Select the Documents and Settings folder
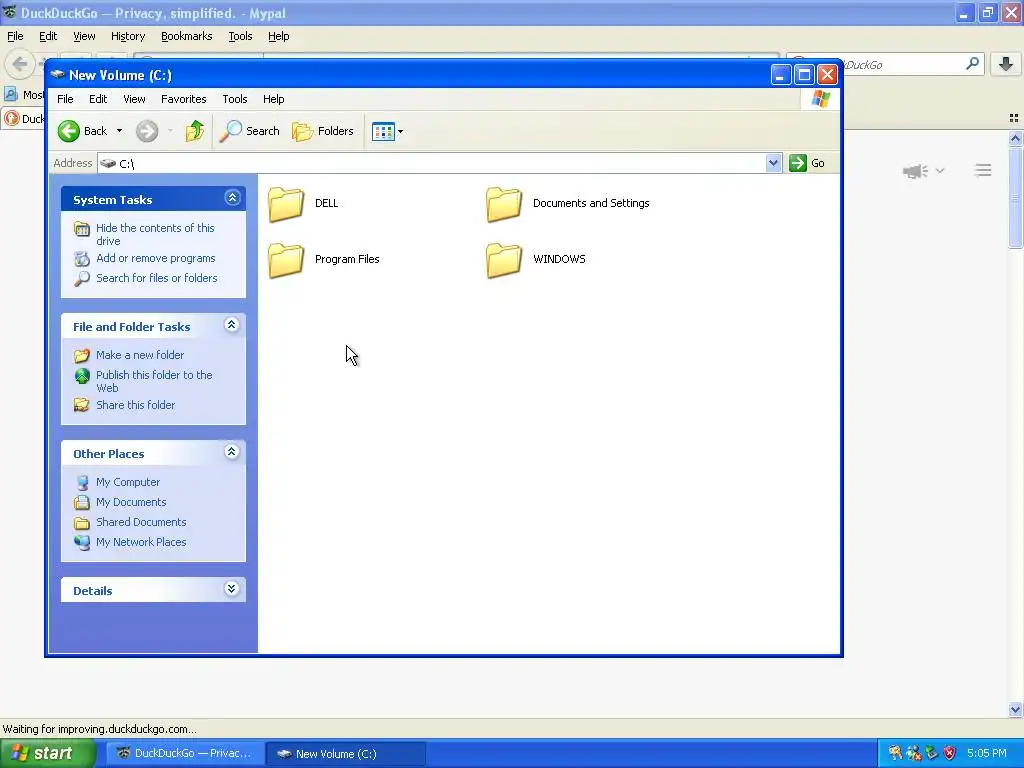The height and width of the screenshot is (768, 1024). [568, 204]
